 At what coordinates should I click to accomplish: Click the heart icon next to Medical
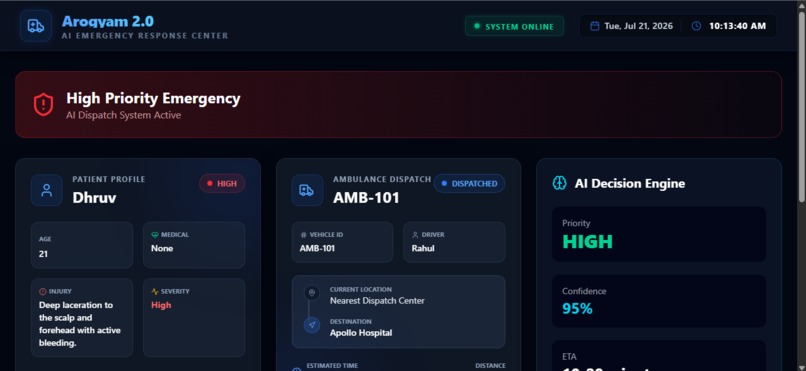(155, 235)
